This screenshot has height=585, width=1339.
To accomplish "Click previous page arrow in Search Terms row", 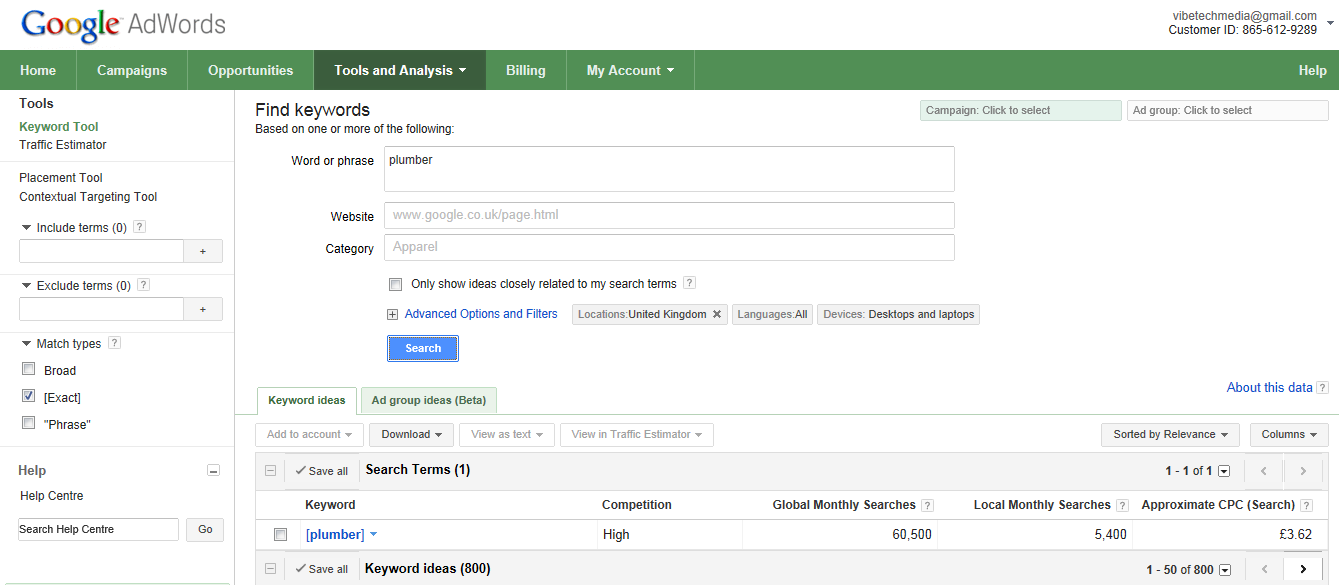I will [1264, 470].
